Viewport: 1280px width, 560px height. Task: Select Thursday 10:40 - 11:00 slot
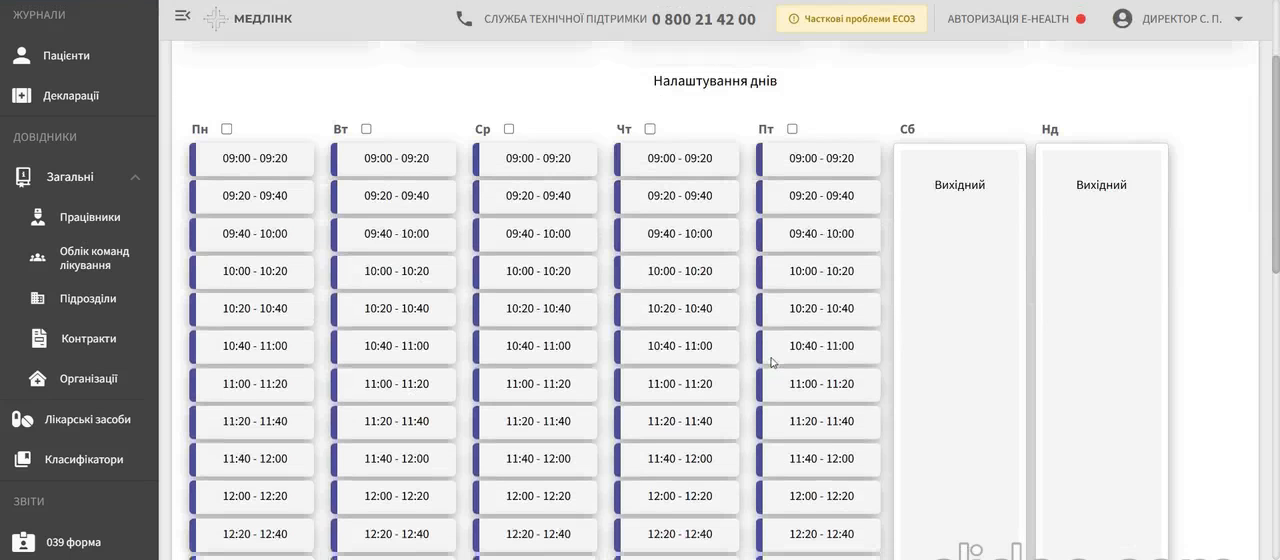pos(678,346)
